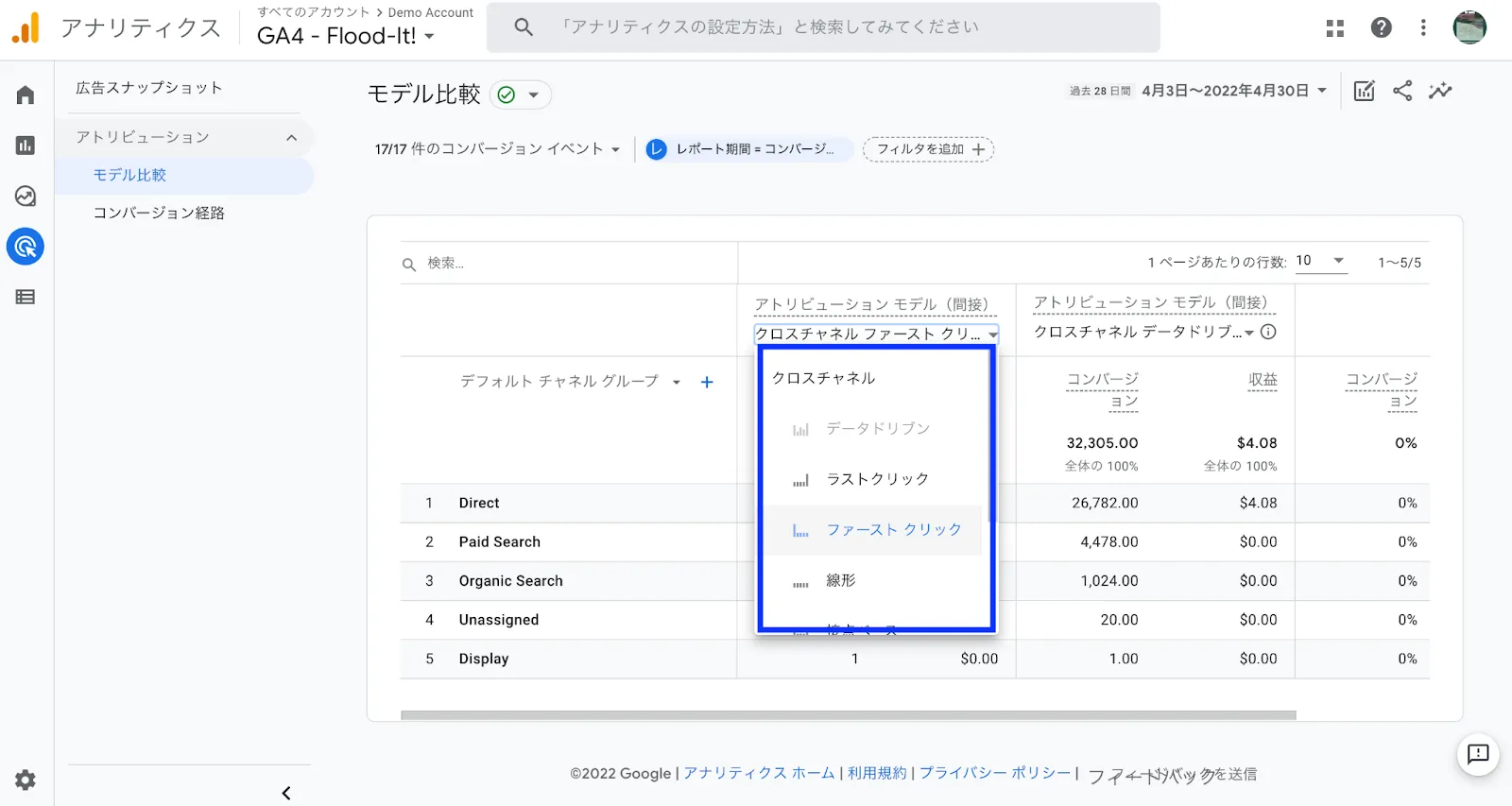Open the Admin settings gear
1512x806 pixels.
click(26, 780)
